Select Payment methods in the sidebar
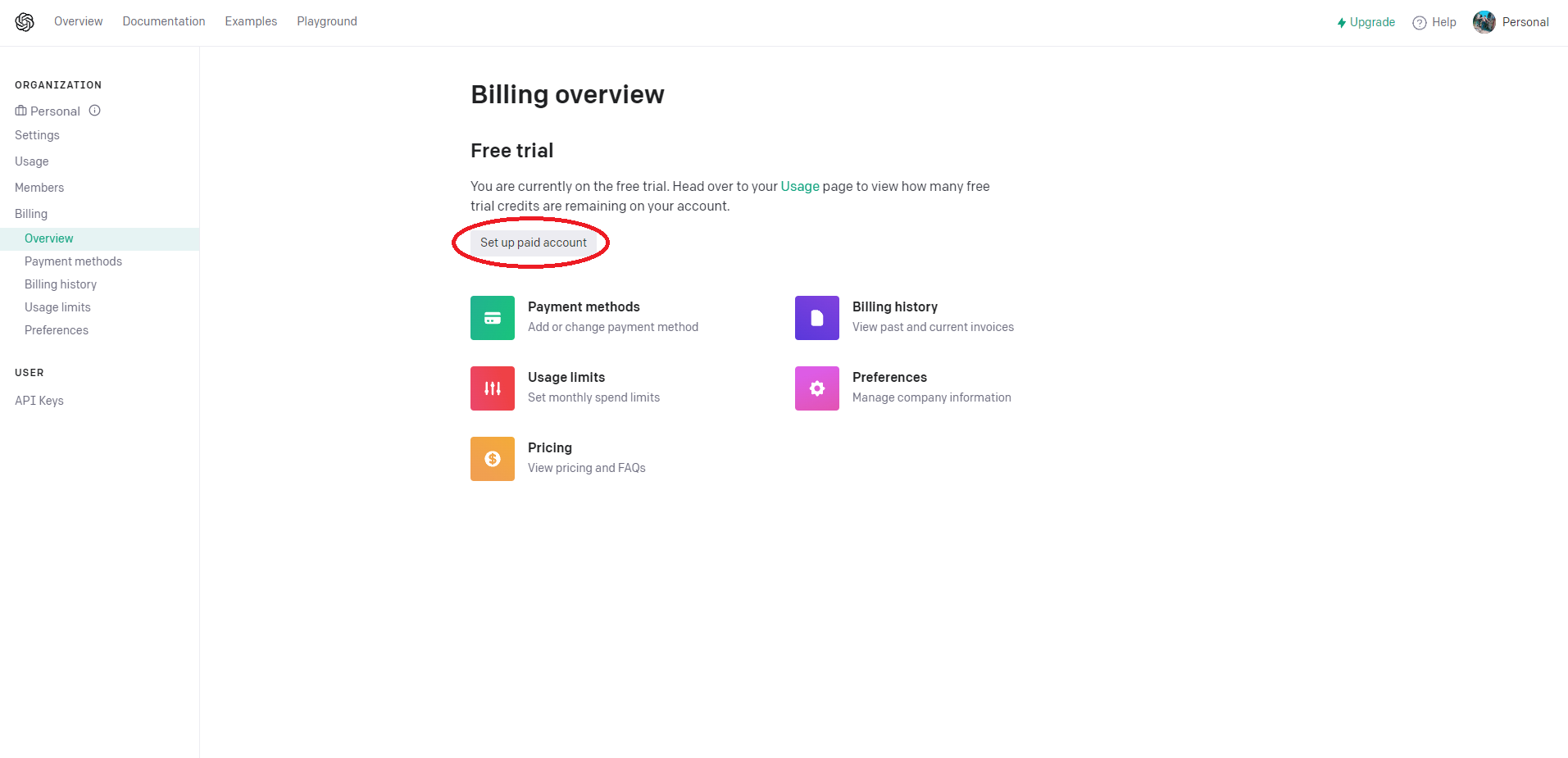1568x758 pixels. click(73, 261)
